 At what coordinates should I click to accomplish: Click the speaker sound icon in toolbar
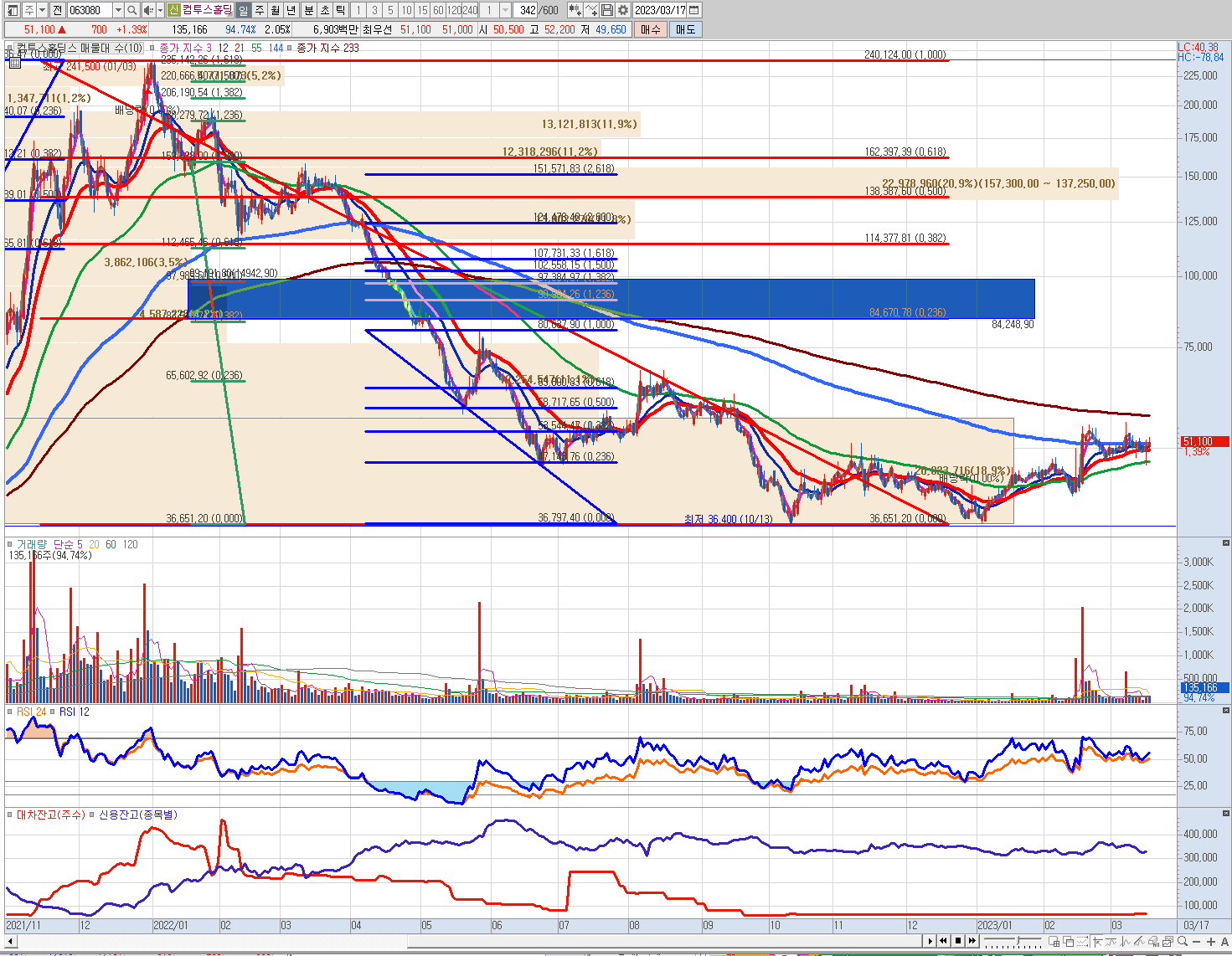point(147,10)
